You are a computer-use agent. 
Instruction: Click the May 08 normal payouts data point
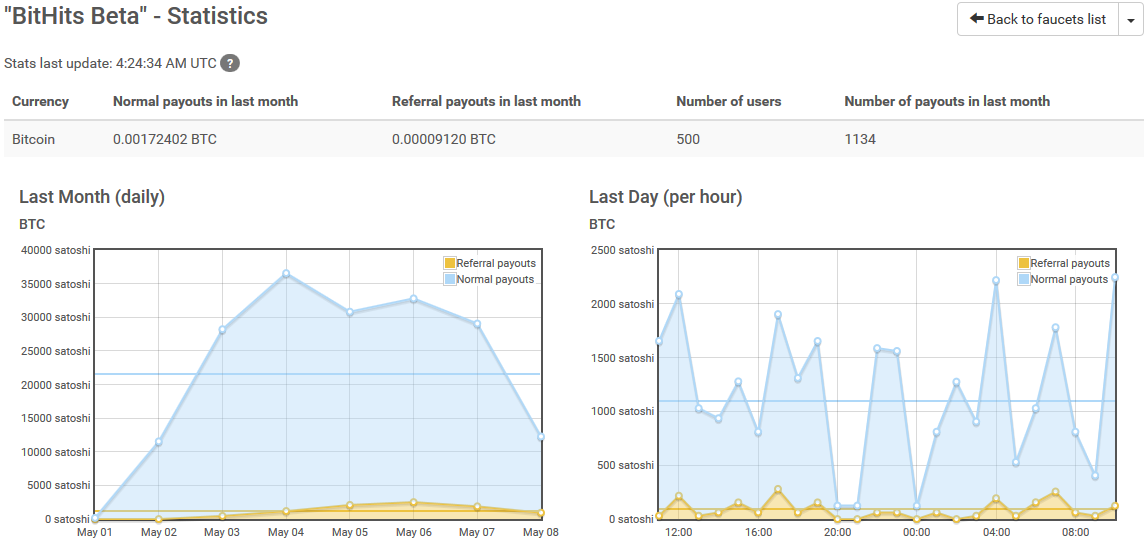point(541,437)
